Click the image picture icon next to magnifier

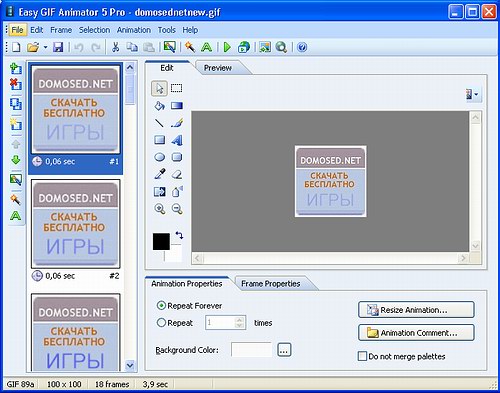(x=265, y=47)
